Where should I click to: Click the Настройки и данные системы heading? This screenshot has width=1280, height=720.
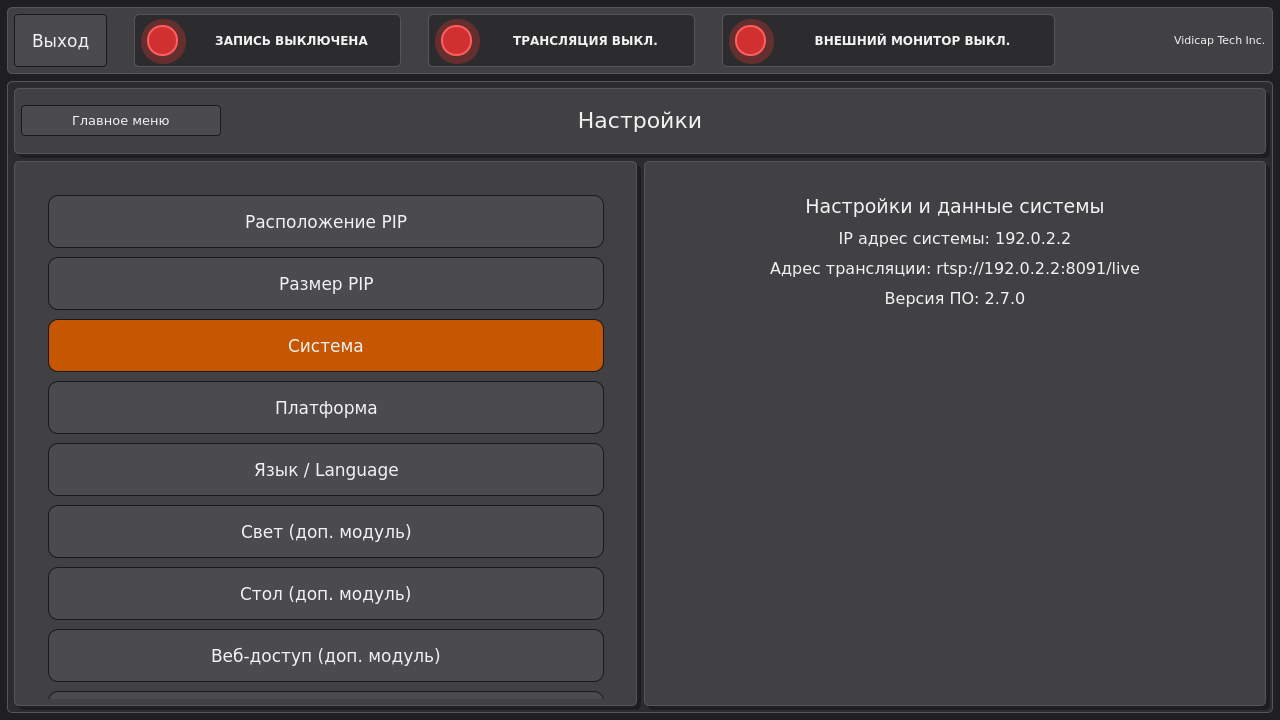point(955,207)
